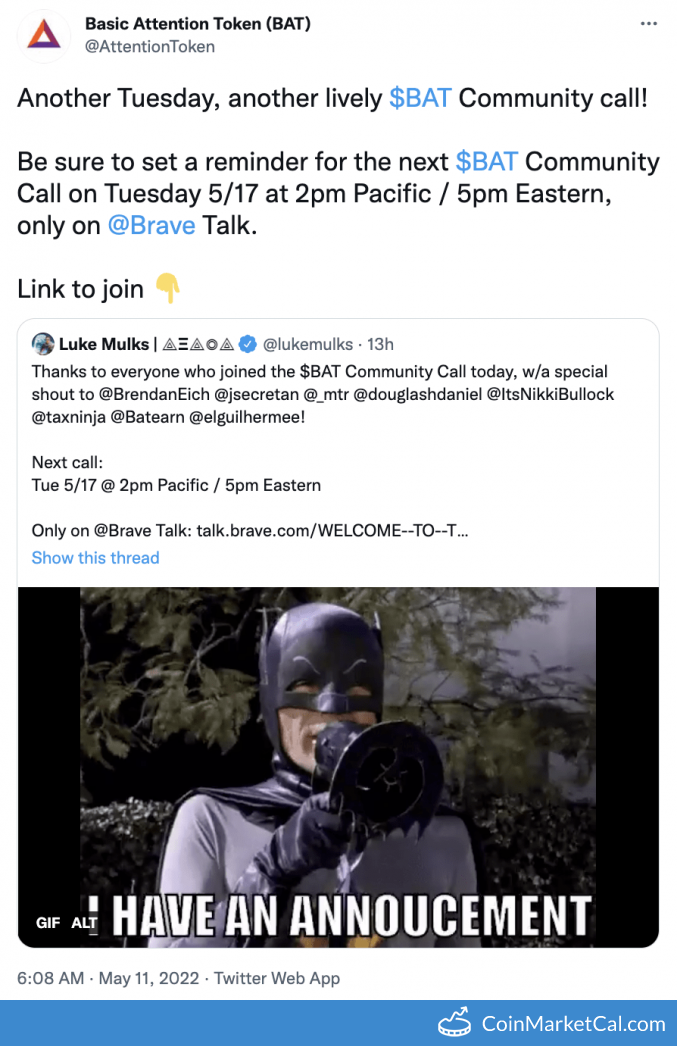Viewport: 677px width, 1046px height.
Task: Click the 13h timestamp on quoted tweet
Action: coord(381,344)
